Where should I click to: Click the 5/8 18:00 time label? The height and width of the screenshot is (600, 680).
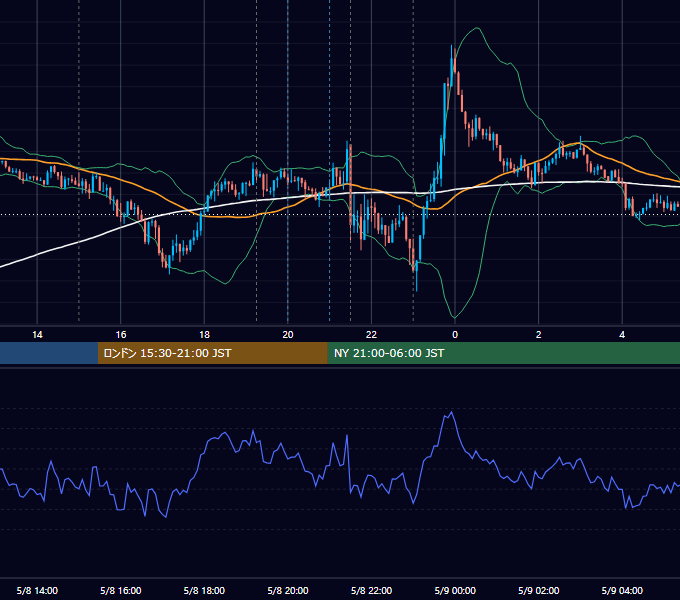coord(204,590)
